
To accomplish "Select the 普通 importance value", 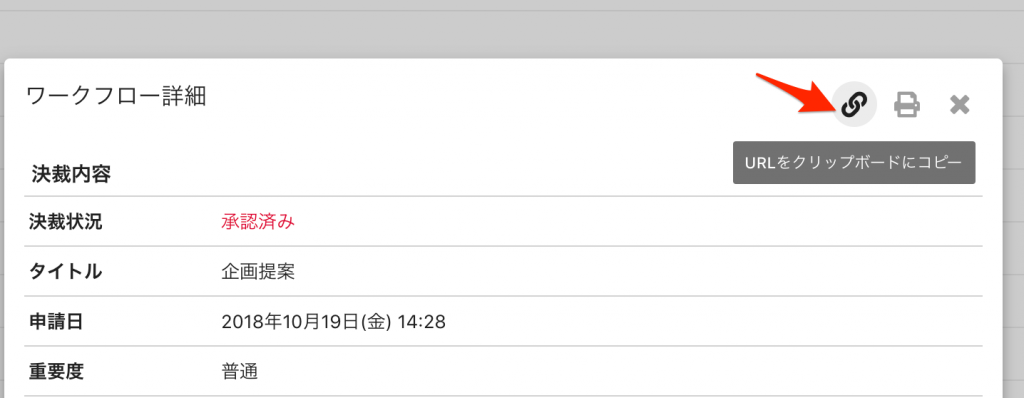I will 240,372.
